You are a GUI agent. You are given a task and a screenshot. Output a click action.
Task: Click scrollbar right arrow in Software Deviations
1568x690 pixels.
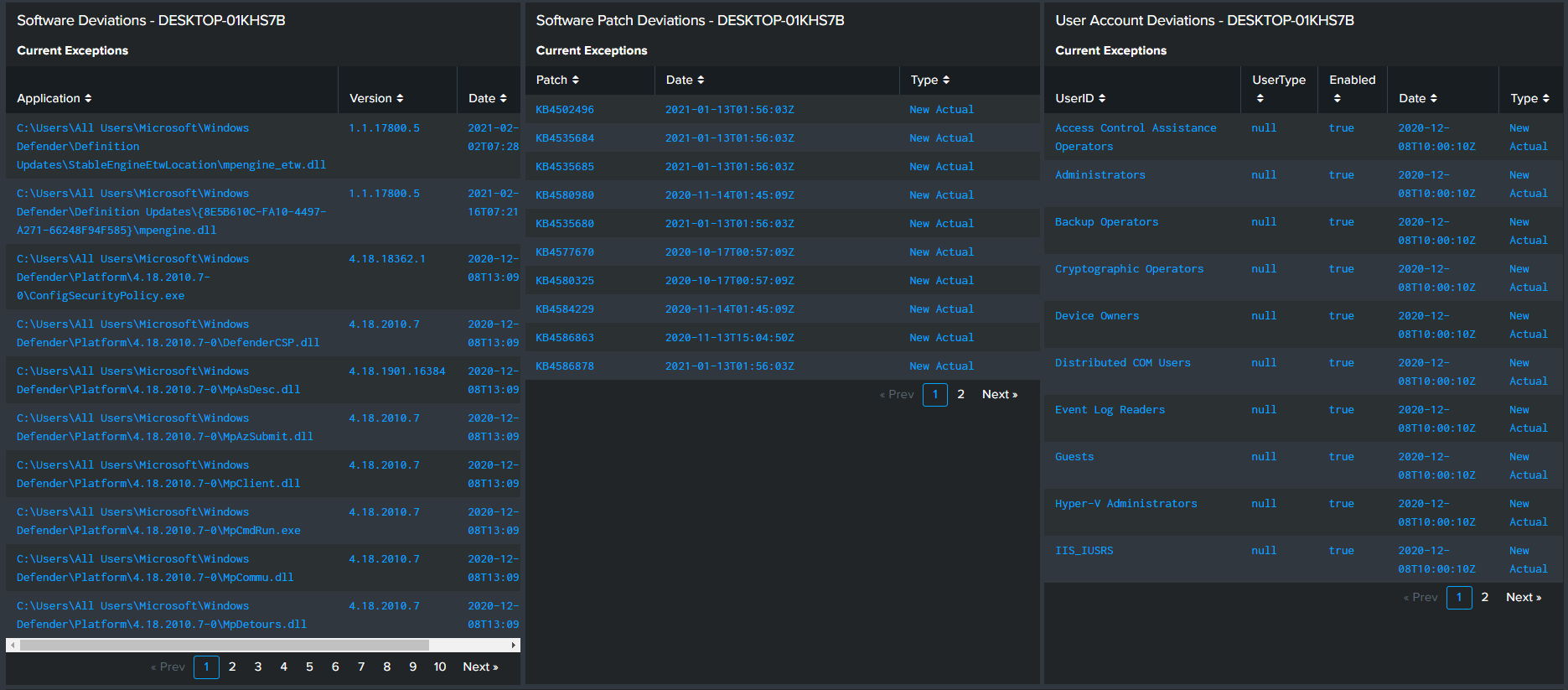pos(514,645)
